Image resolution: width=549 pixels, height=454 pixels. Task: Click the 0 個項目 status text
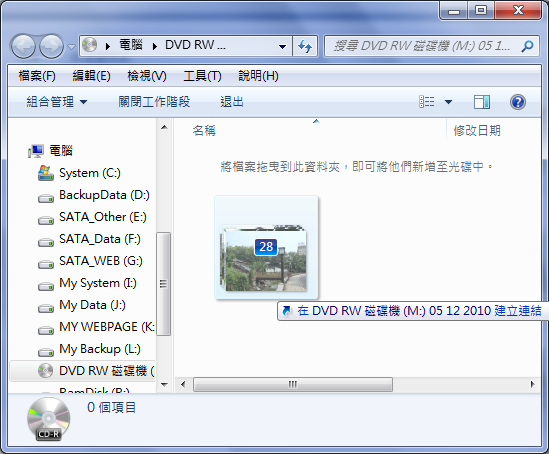[x=111, y=407]
